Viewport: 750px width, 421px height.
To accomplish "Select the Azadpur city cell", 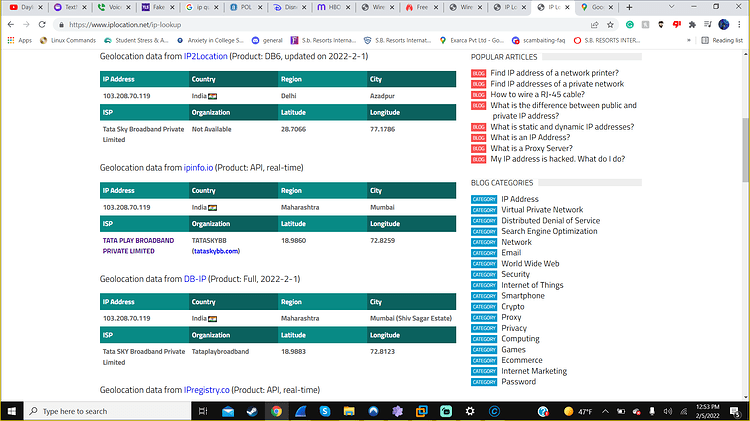I will click(x=382, y=96).
